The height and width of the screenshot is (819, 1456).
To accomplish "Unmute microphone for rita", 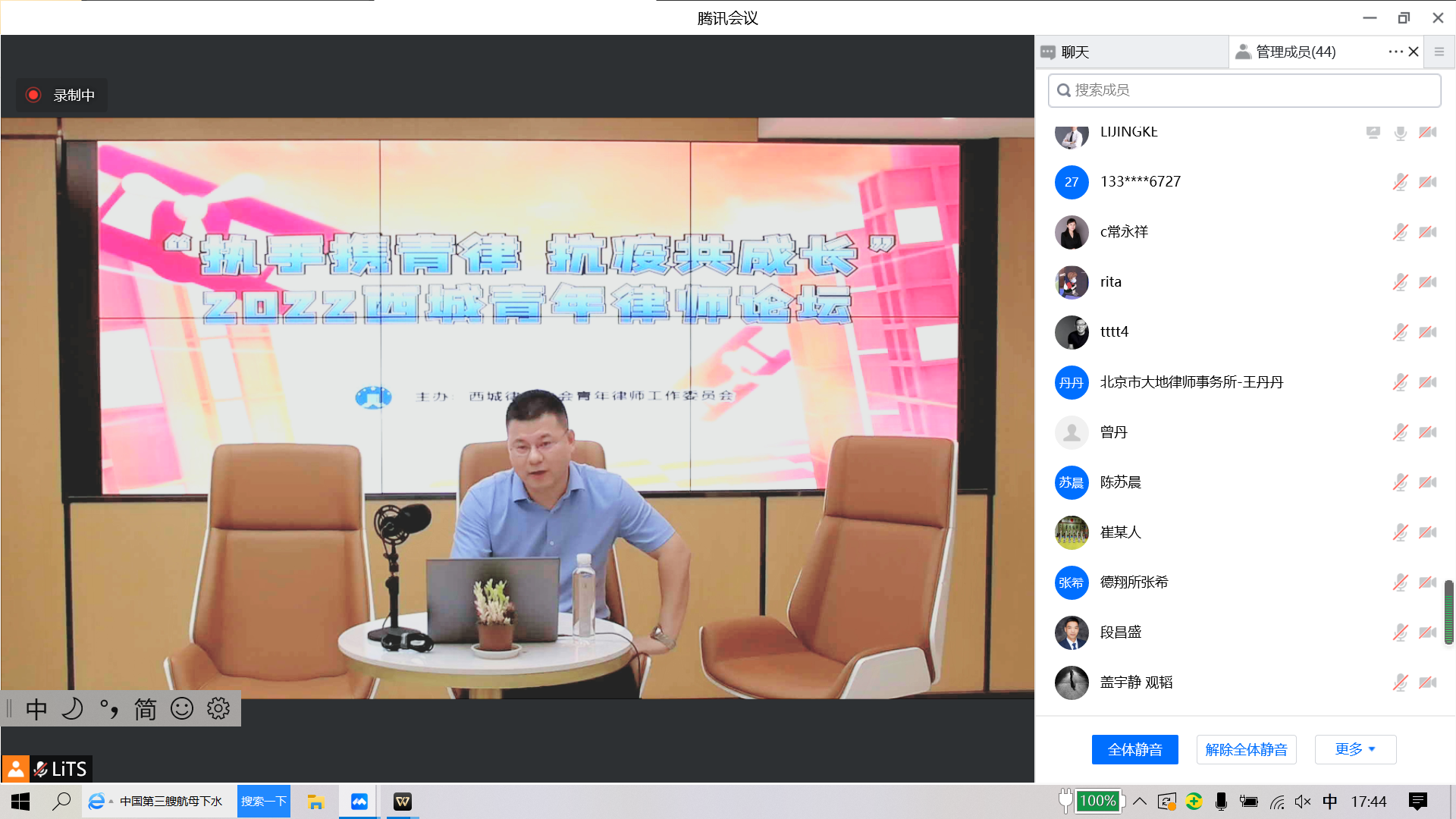I will coord(1400,282).
